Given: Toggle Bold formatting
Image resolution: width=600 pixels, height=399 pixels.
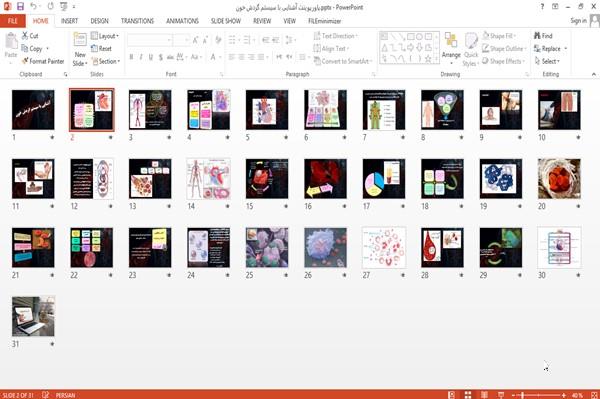Looking at the screenshot, I should [131, 57].
